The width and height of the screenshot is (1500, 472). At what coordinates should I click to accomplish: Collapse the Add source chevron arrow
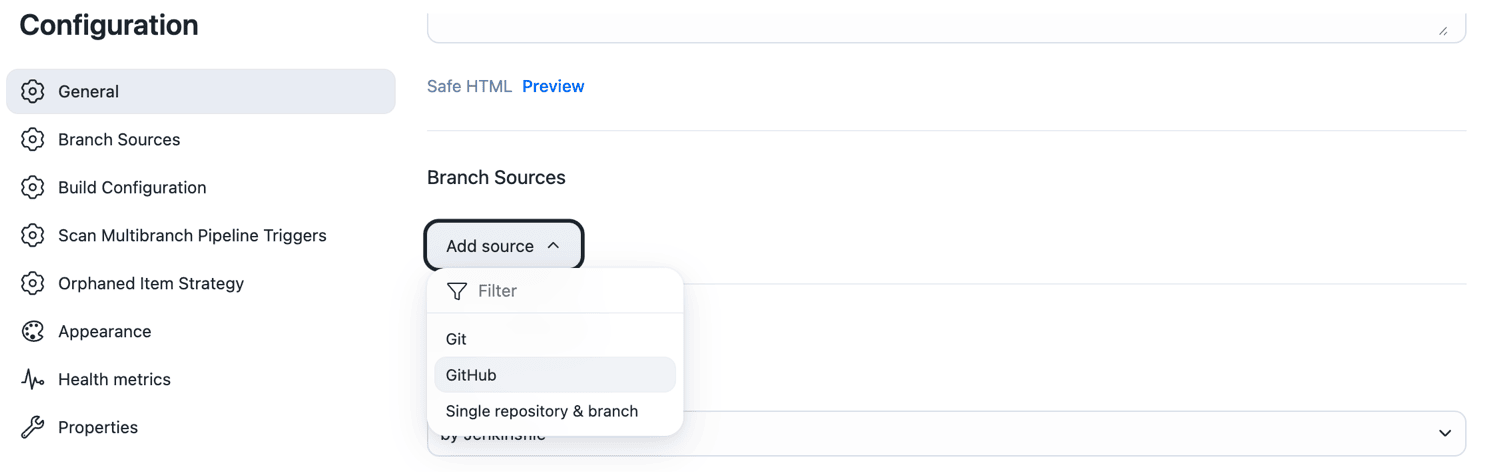click(553, 245)
